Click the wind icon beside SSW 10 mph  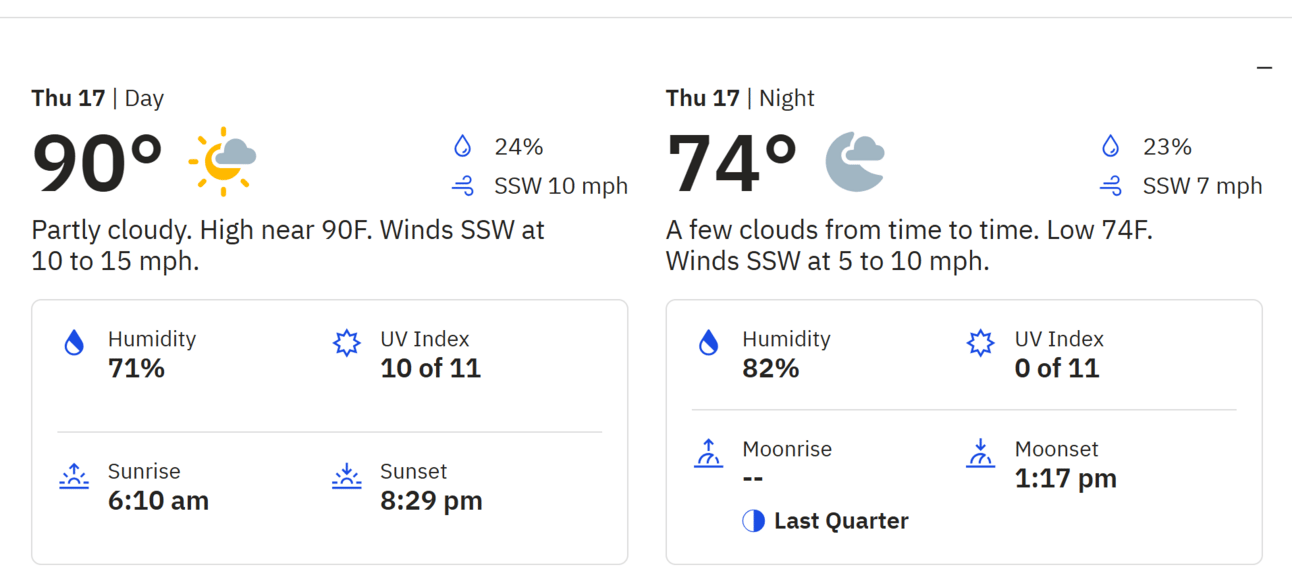462,186
